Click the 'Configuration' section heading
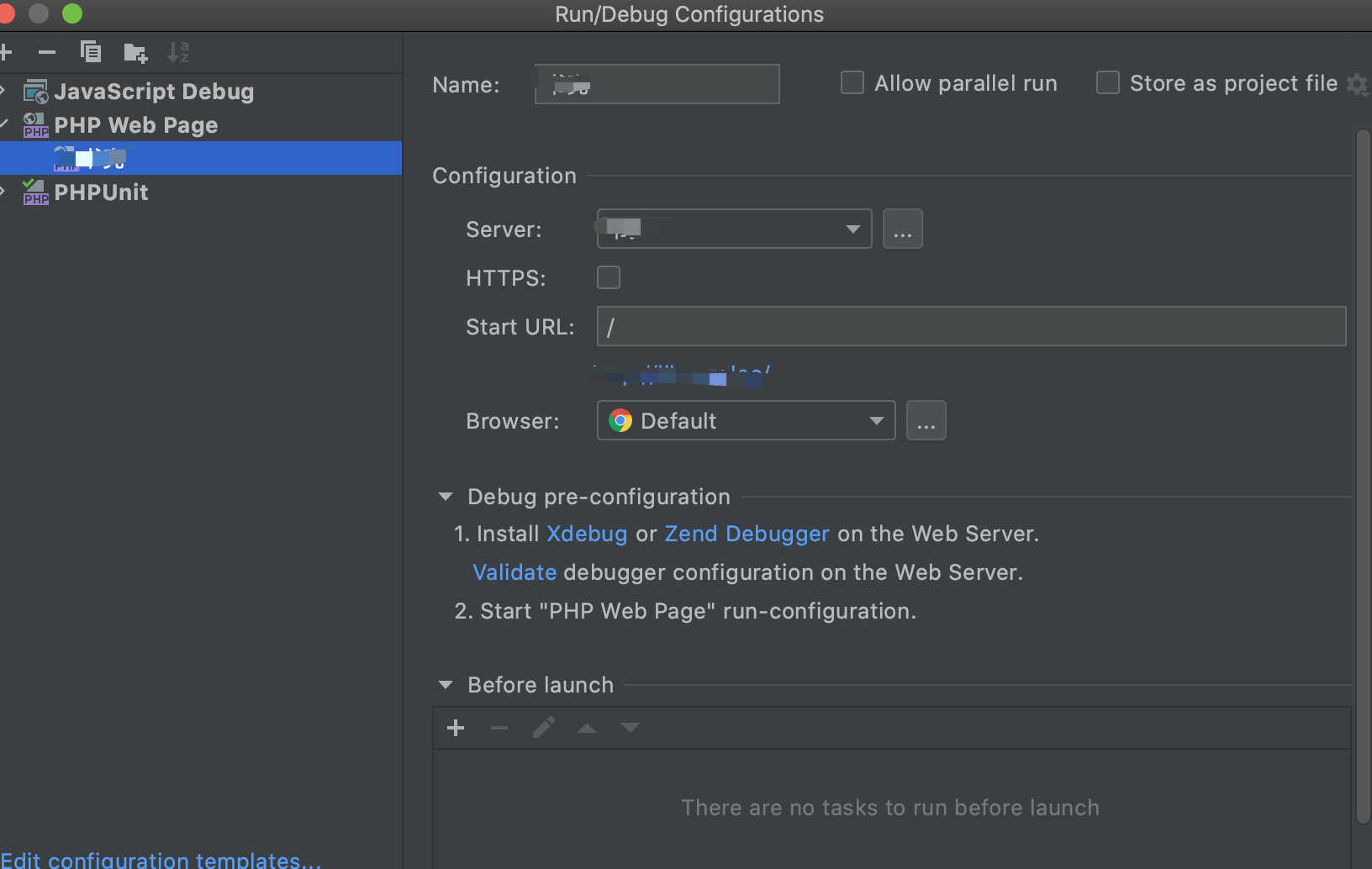1372x869 pixels. pos(504,176)
